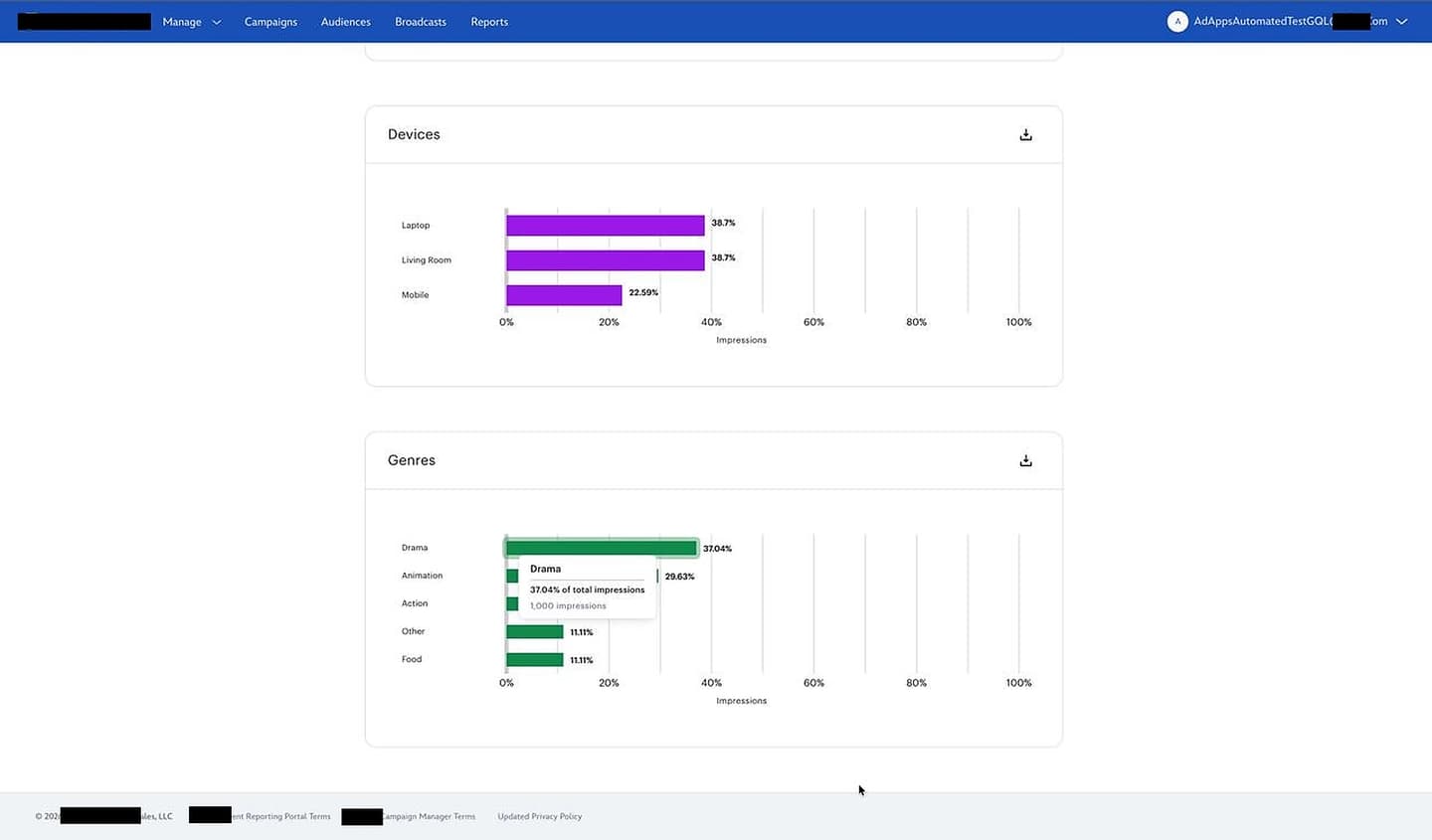The height and width of the screenshot is (840, 1432).
Task: Select the Other genre bar
Action: (534, 630)
